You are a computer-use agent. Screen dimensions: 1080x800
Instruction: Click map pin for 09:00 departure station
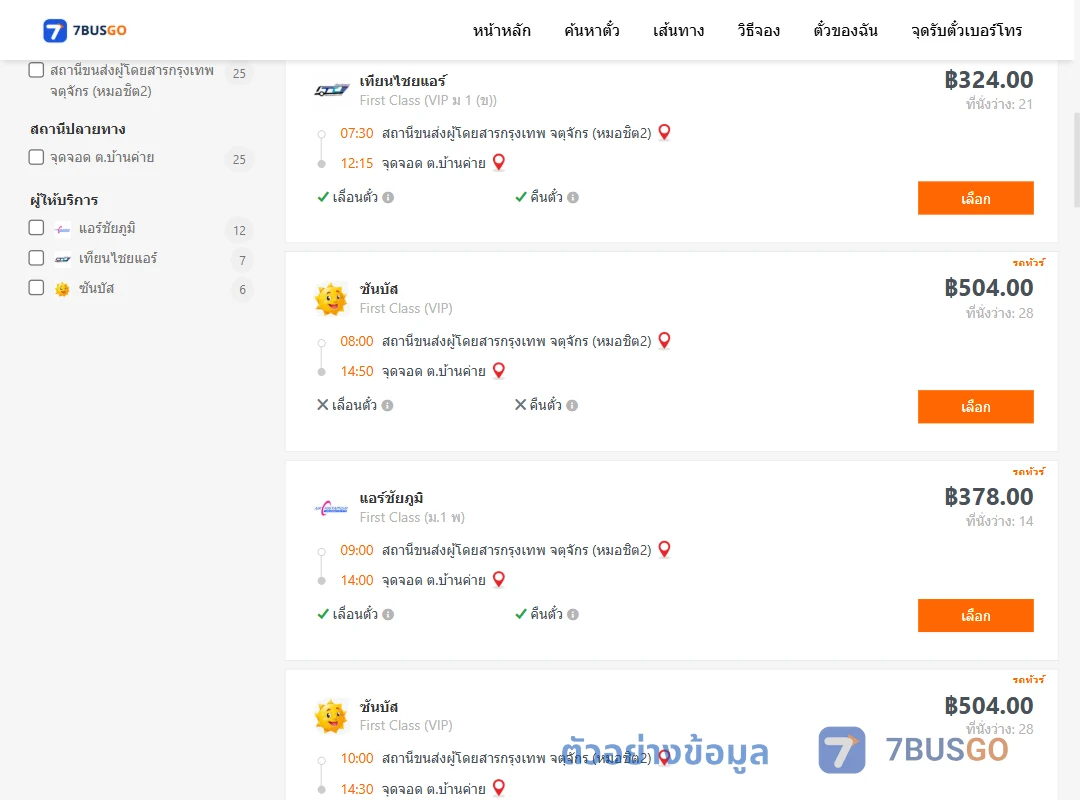(664, 549)
